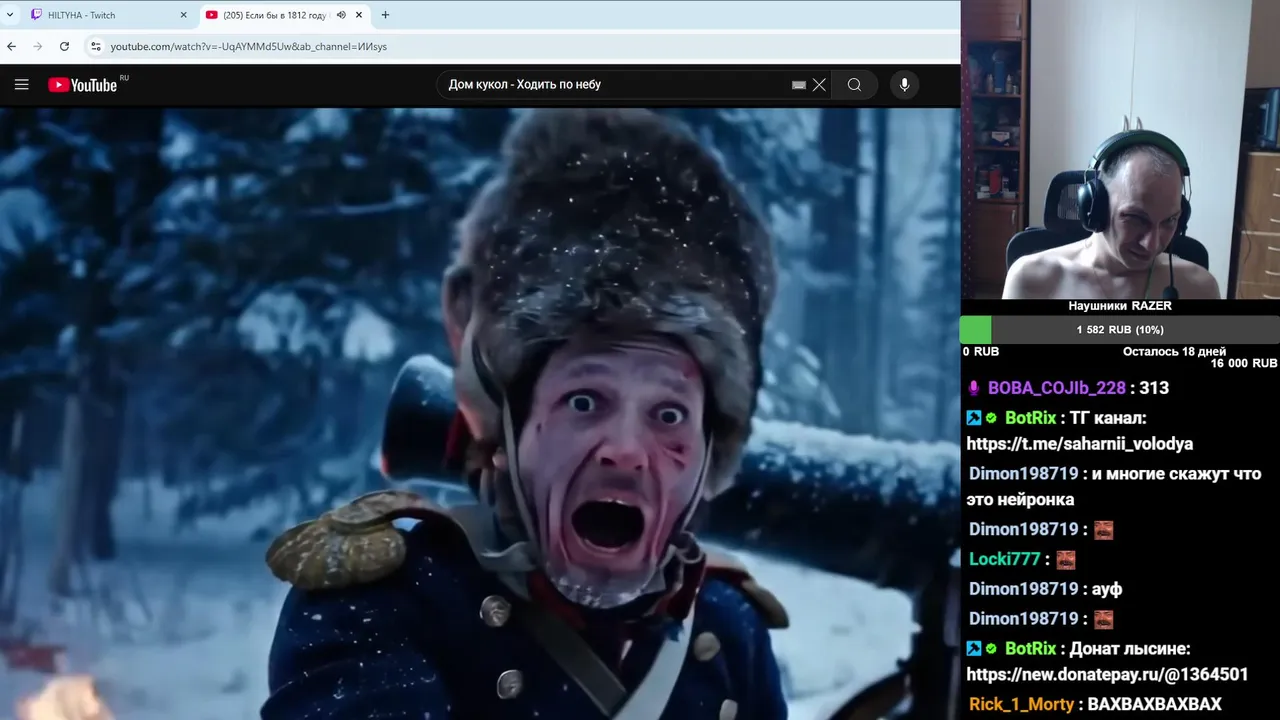This screenshot has height=720, width=1280.
Task: Close the YouTube video tab
Action: point(359,15)
